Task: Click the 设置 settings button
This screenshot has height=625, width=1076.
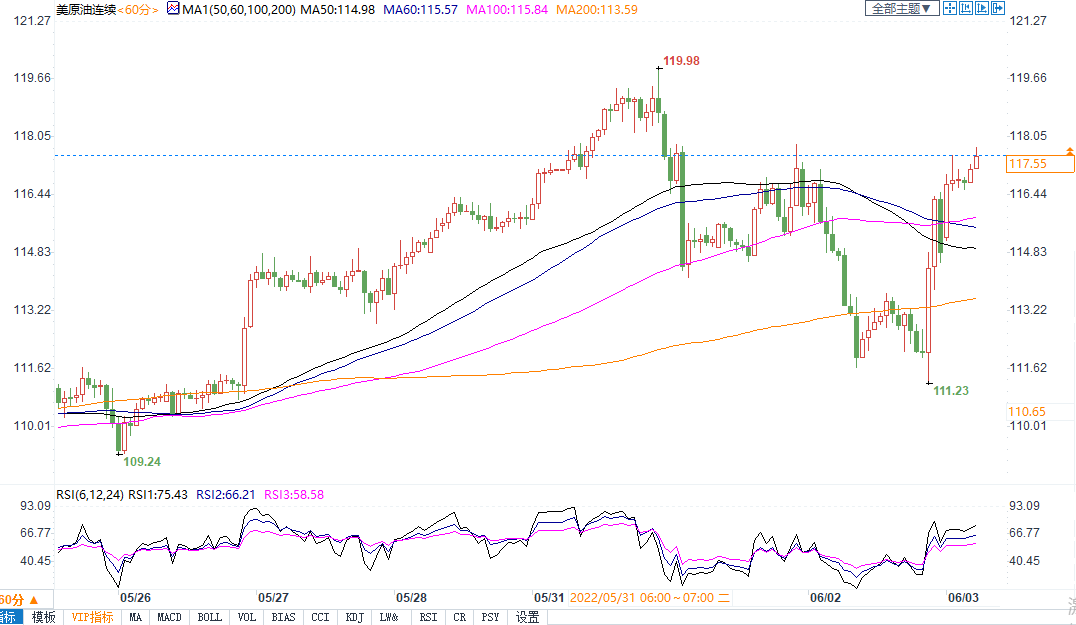Action: [527, 617]
